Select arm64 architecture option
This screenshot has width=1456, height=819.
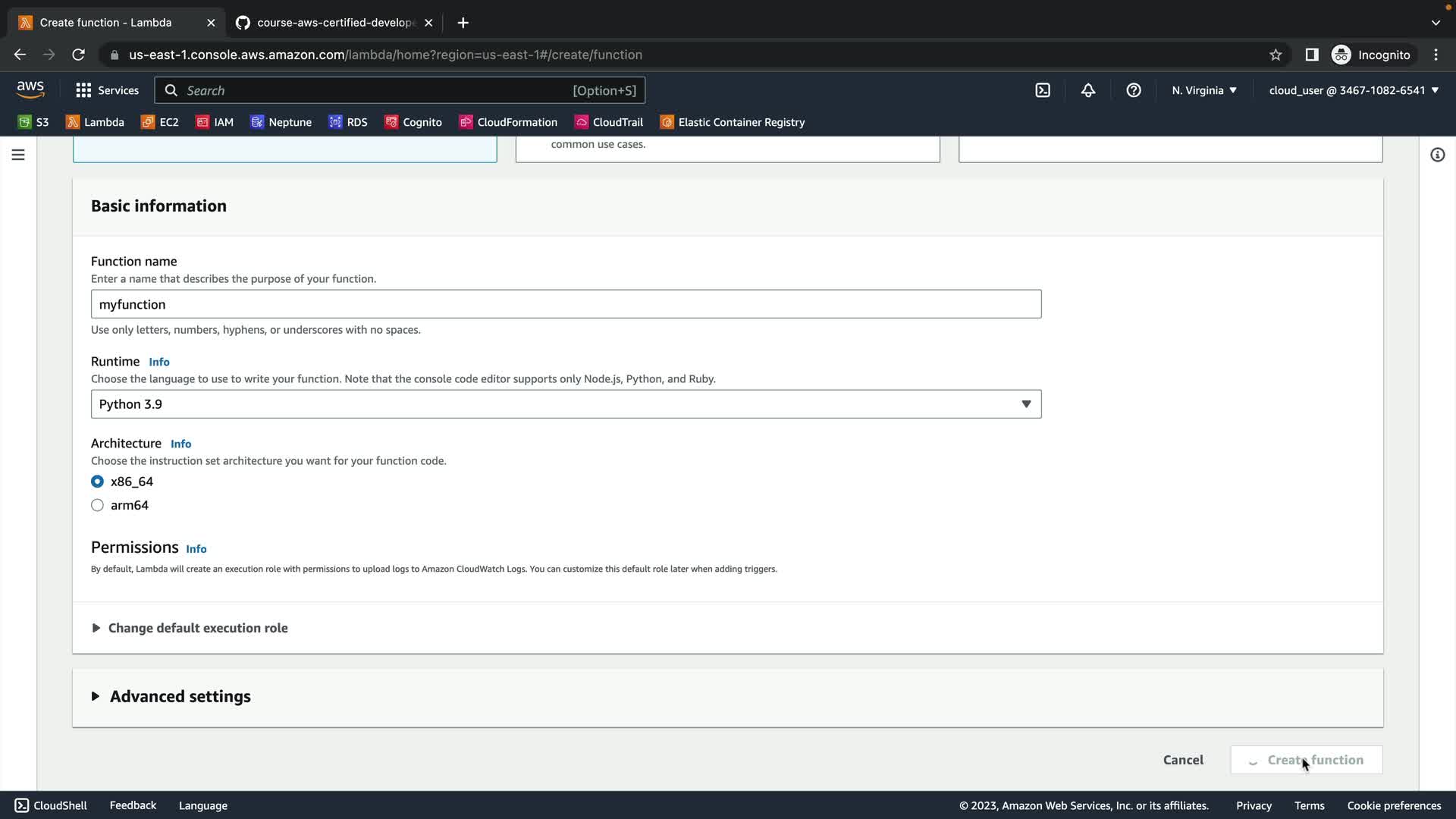pos(97,505)
